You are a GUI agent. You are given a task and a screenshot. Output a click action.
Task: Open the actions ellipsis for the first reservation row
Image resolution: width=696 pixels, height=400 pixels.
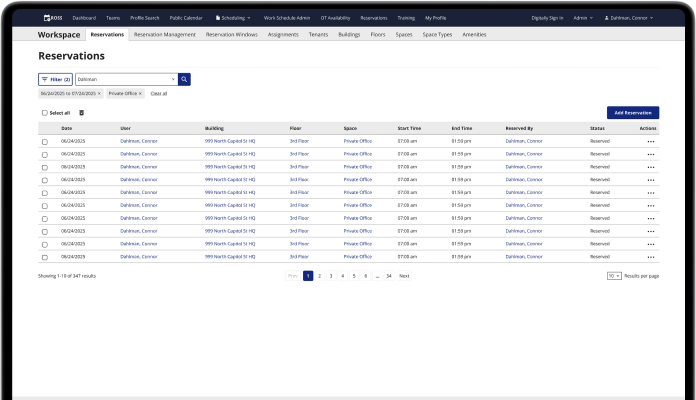[651, 142]
